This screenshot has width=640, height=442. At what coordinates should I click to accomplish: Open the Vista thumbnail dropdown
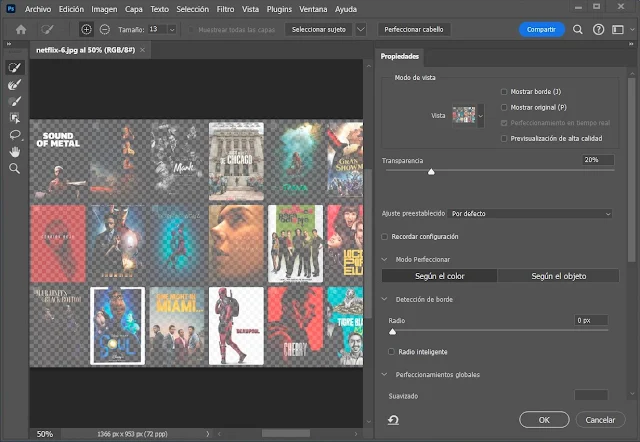coord(480,116)
